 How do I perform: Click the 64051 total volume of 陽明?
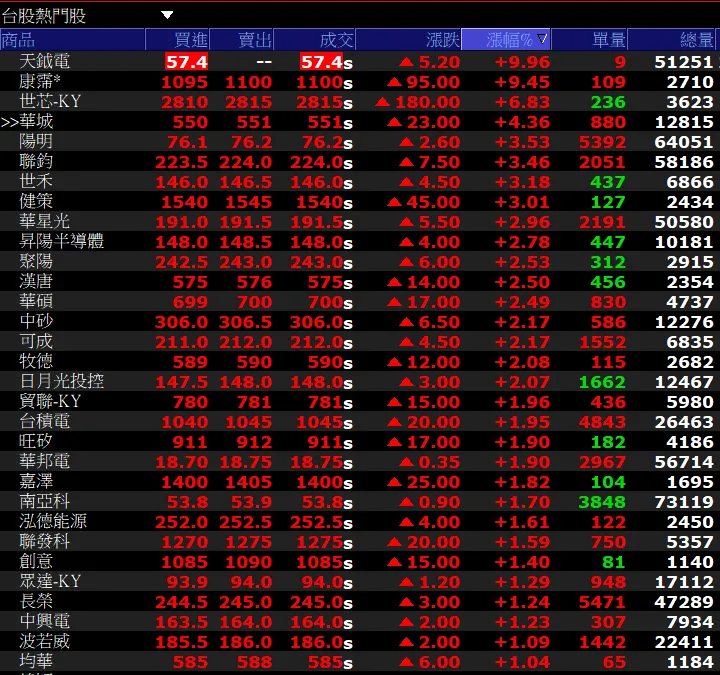pos(684,142)
